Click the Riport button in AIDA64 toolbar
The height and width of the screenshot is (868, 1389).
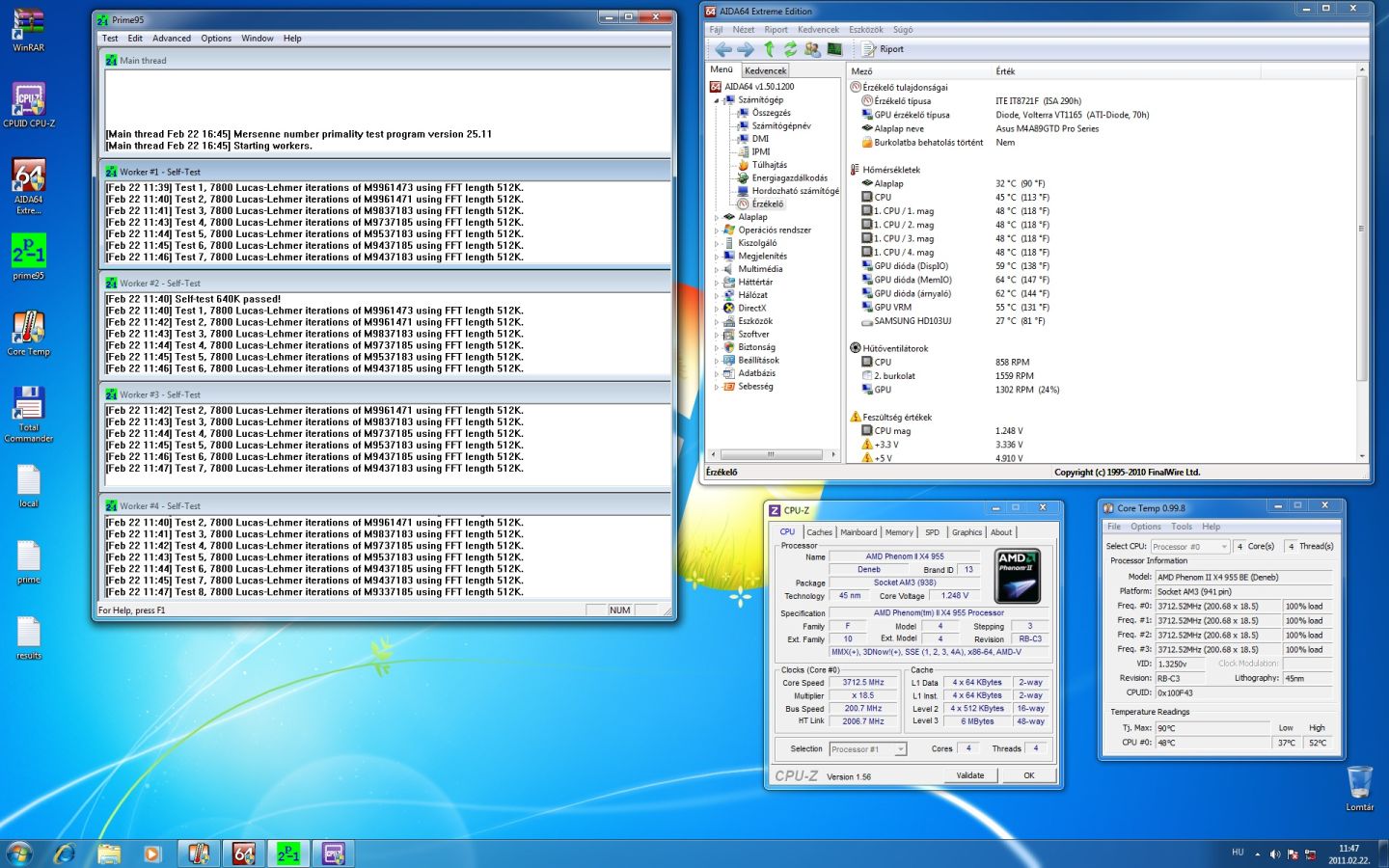click(883, 49)
